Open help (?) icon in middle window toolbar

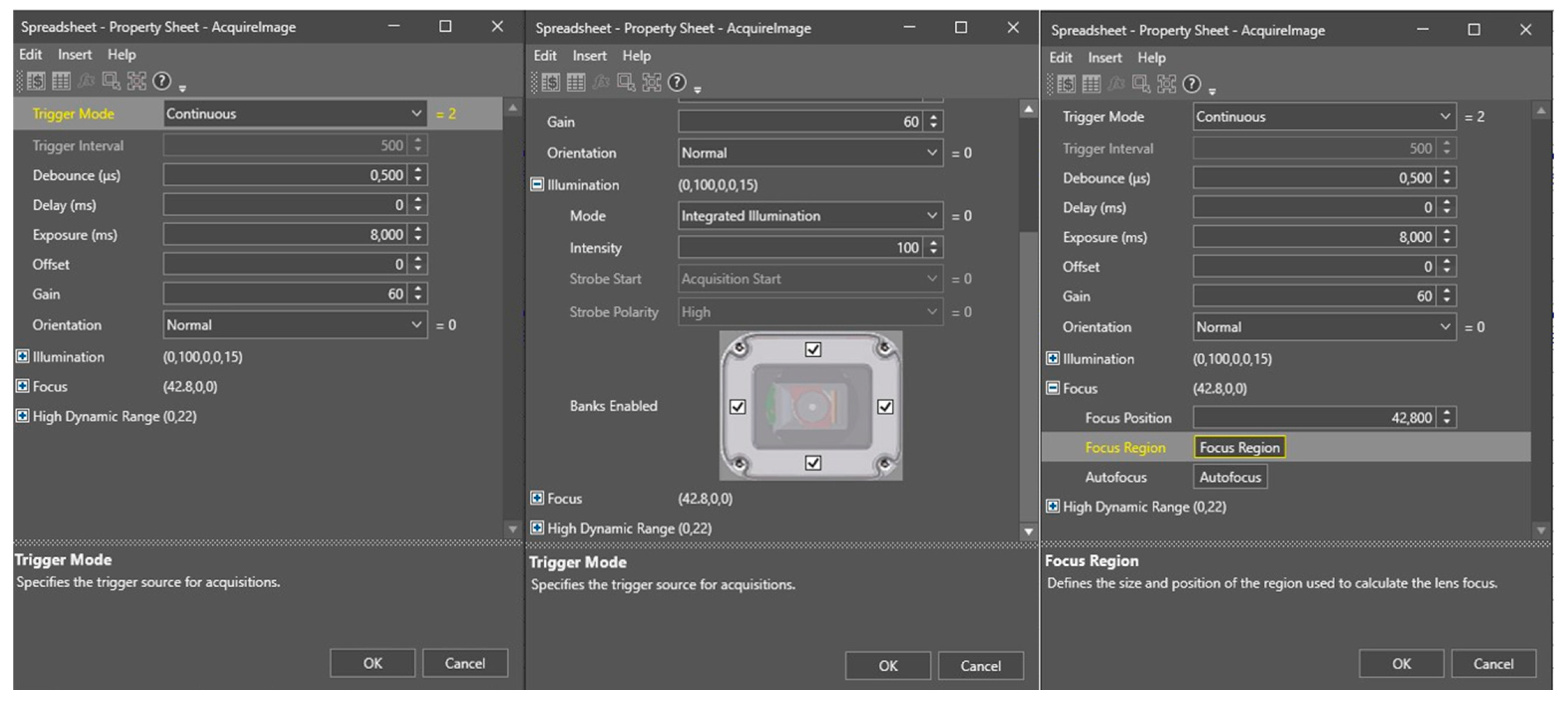tap(677, 82)
